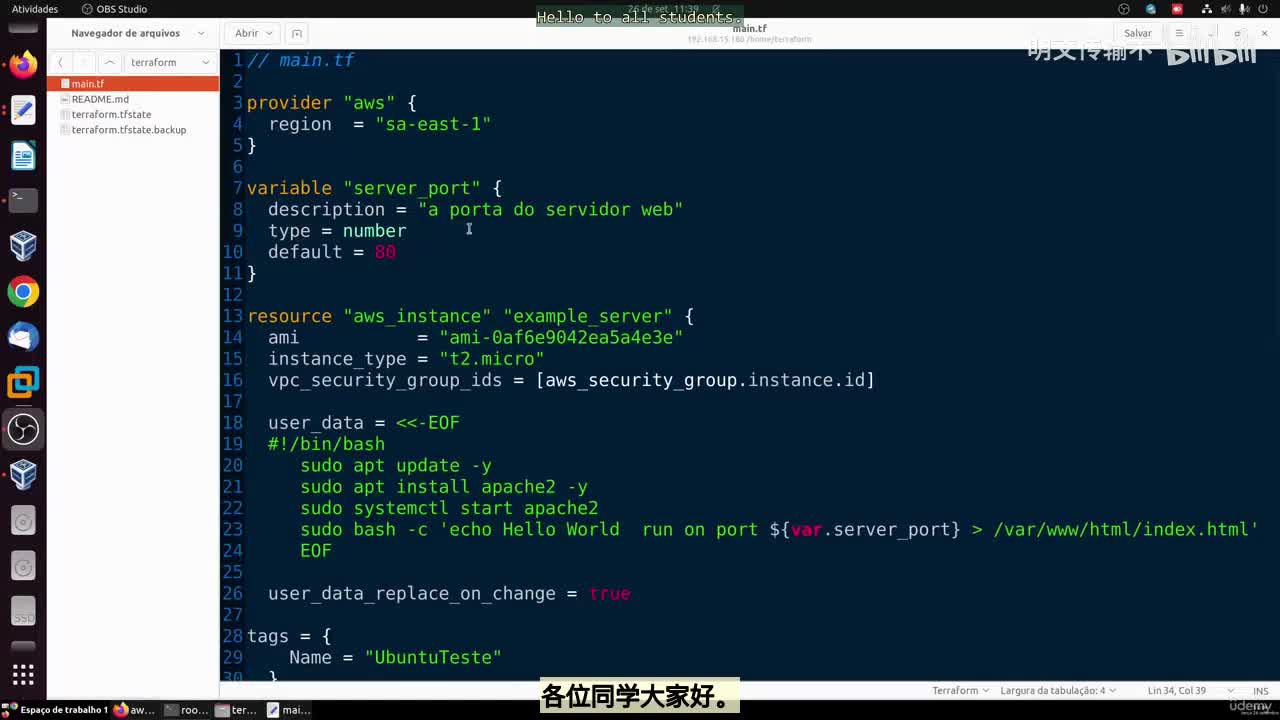This screenshot has width=1280, height=720.
Task: Open terraform.tfstate.backup in file browser
Action: [x=133, y=130]
